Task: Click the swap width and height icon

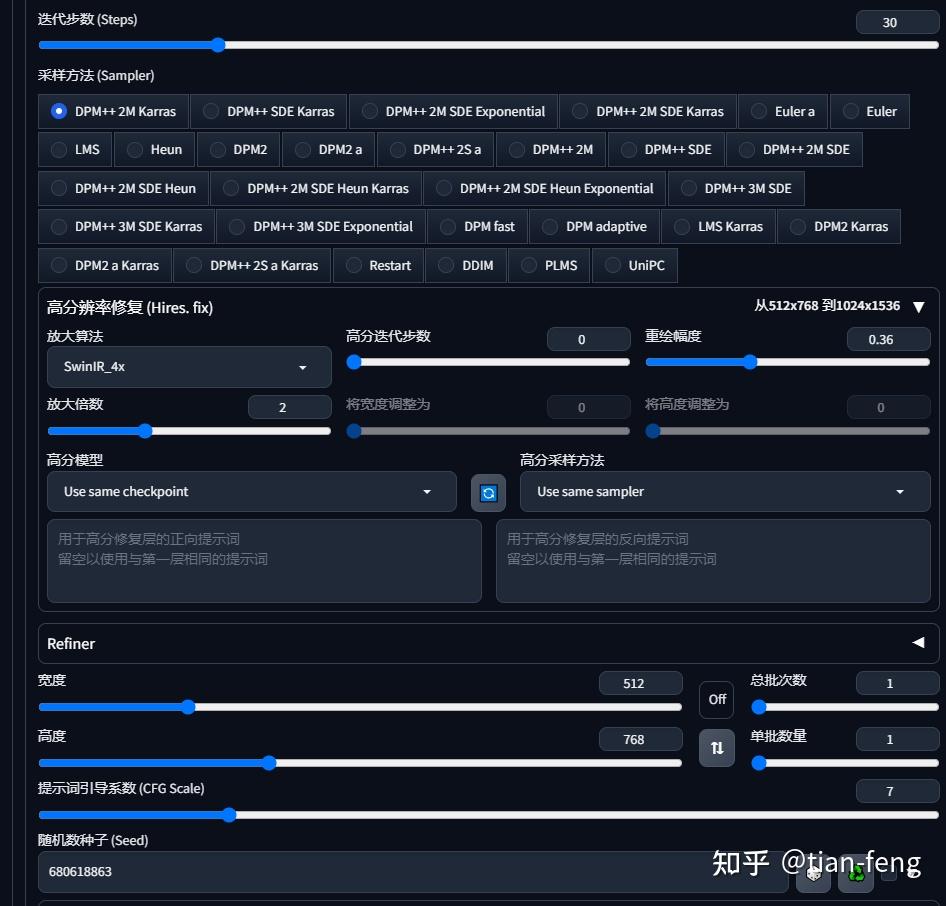Action: point(716,747)
